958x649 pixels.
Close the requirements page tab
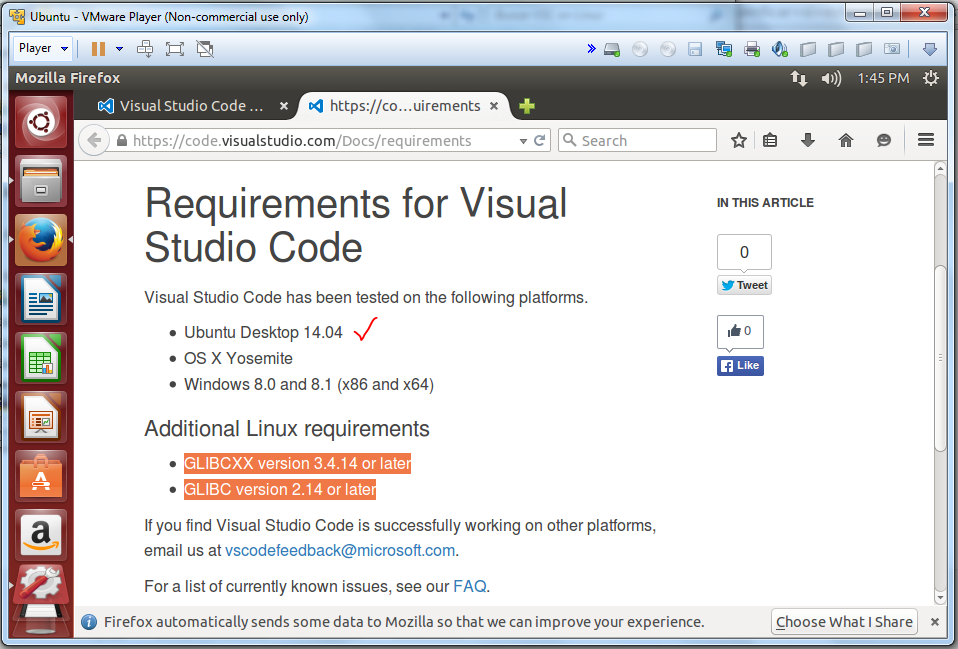click(494, 106)
